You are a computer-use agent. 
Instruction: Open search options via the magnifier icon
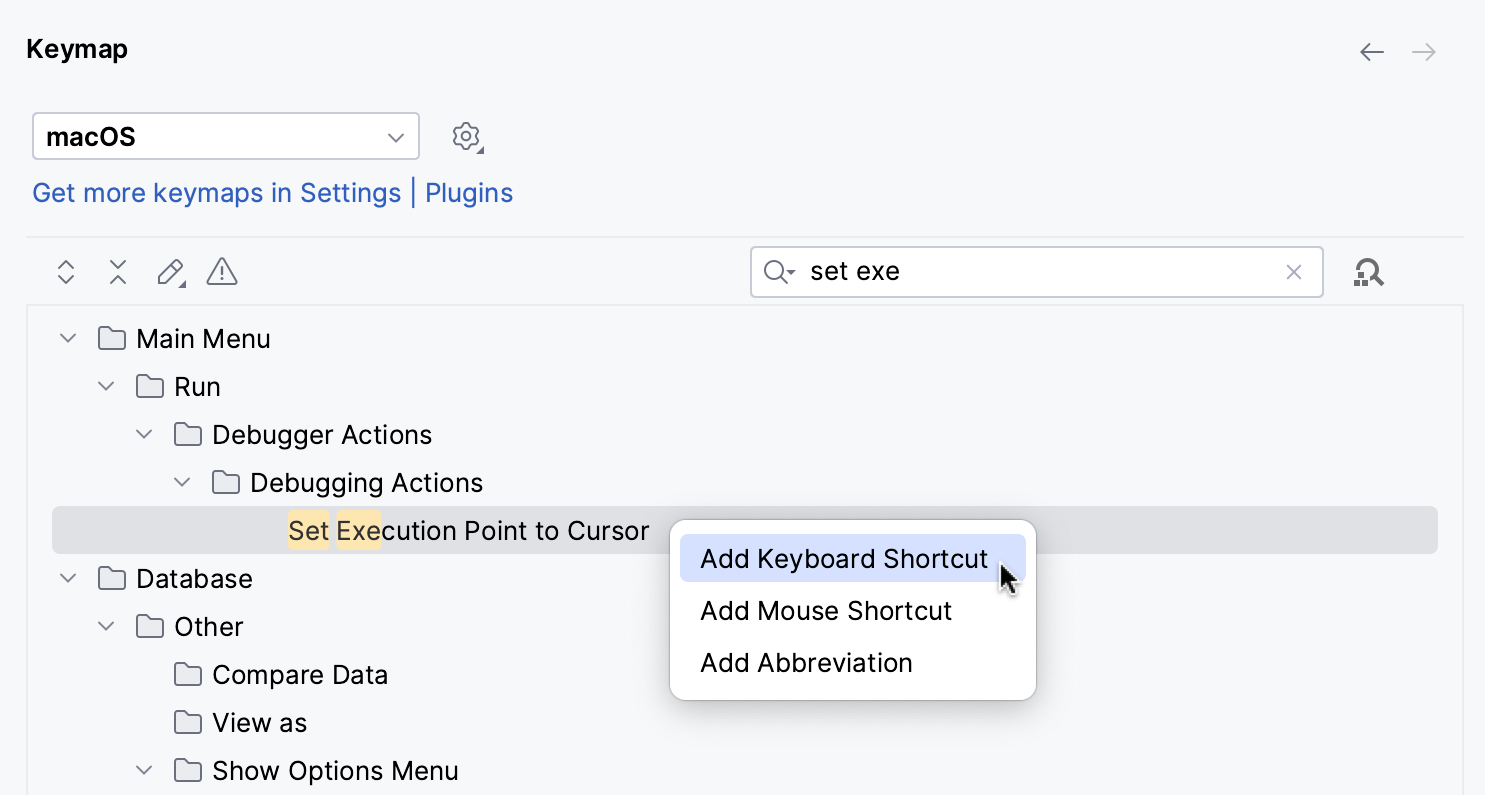[778, 271]
